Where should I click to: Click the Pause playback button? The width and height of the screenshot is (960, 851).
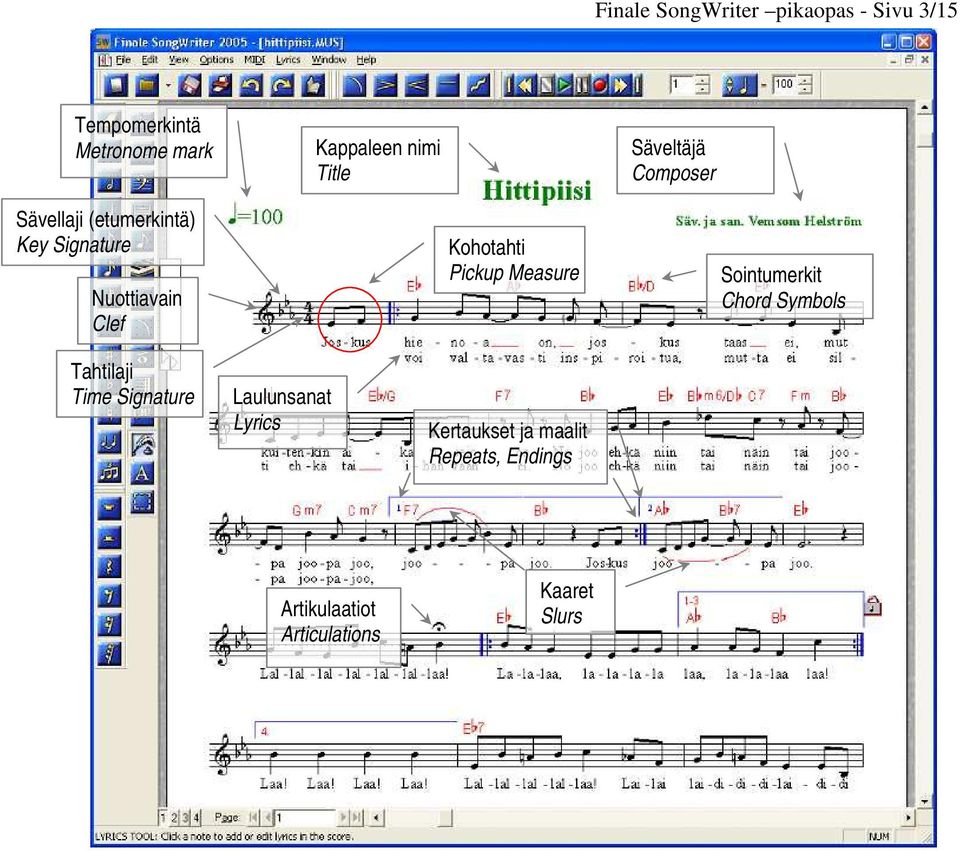[583, 85]
